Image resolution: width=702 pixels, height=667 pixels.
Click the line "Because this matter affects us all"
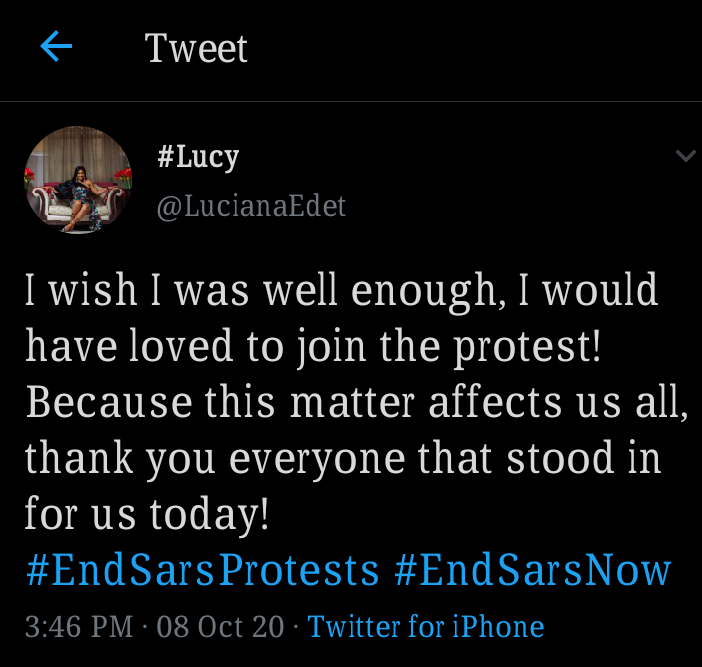coord(357,402)
